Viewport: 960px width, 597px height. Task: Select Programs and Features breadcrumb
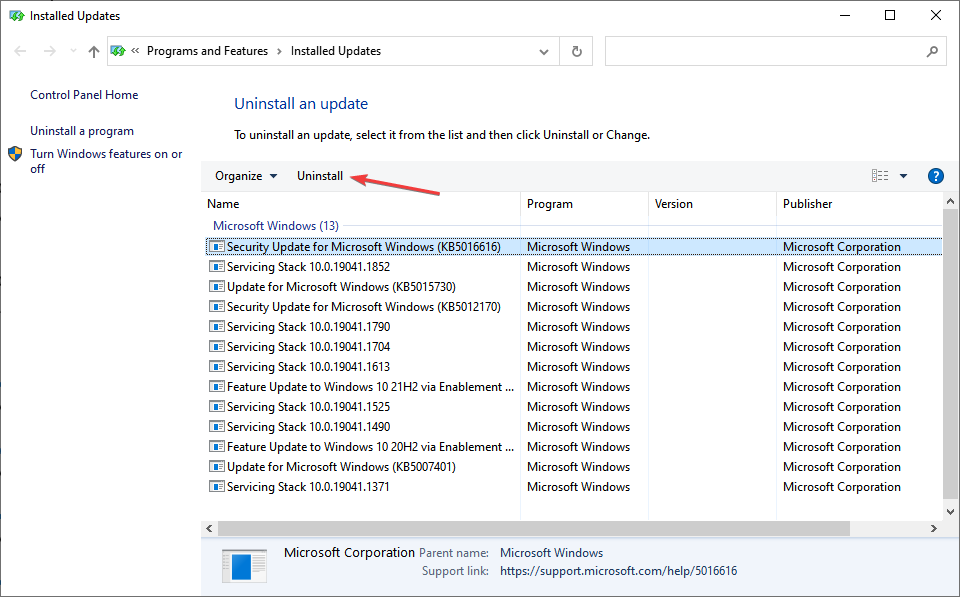click(207, 51)
